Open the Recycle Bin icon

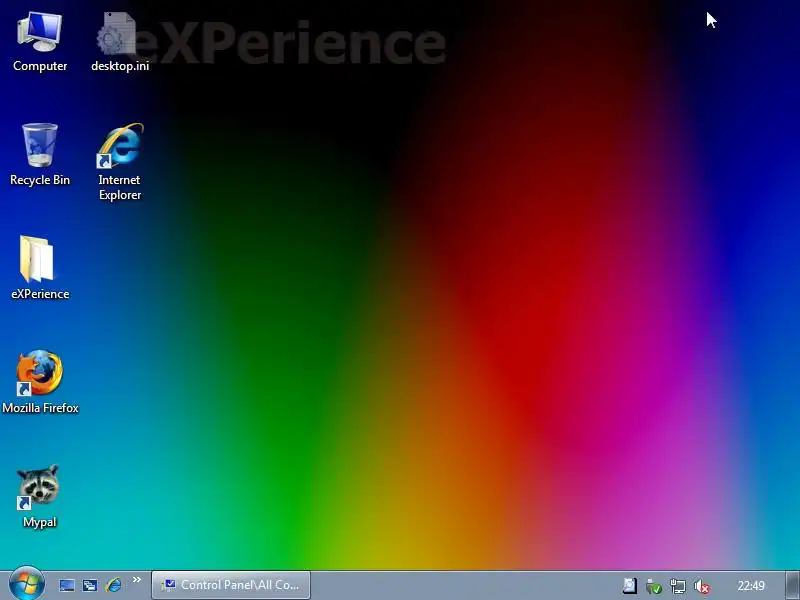(x=40, y=155)
